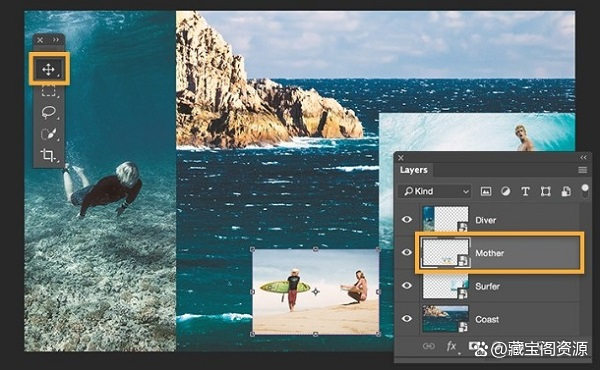Open the Layers panel menu
Viewport: 600px width, 370px height.
(582, 170)
